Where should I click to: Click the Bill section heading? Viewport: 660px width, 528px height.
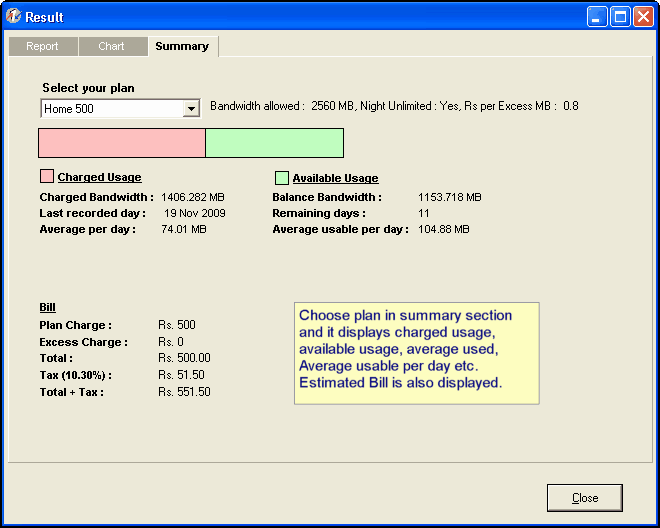pos(47,308)
